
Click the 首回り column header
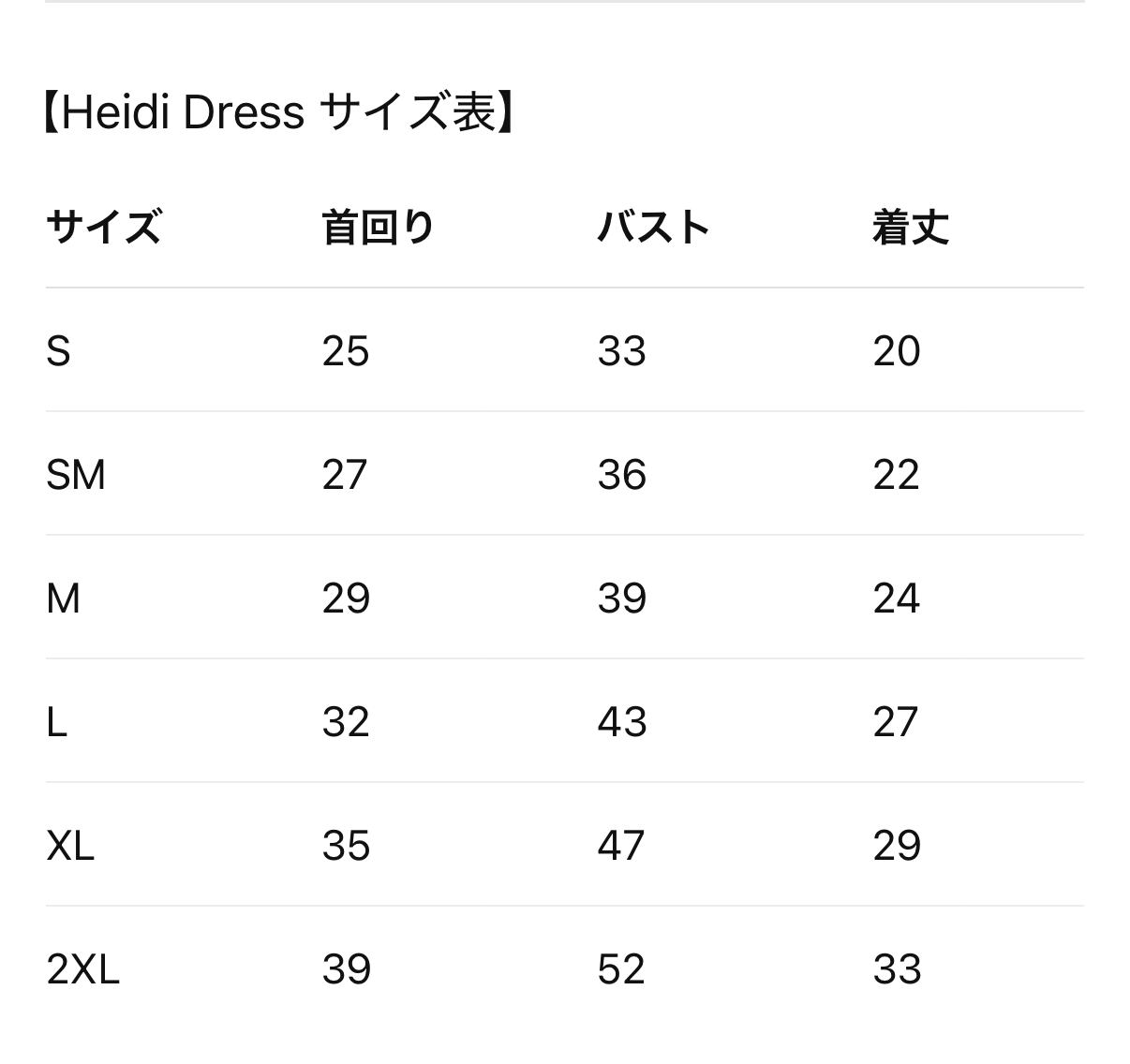click(x=378, y=228)
